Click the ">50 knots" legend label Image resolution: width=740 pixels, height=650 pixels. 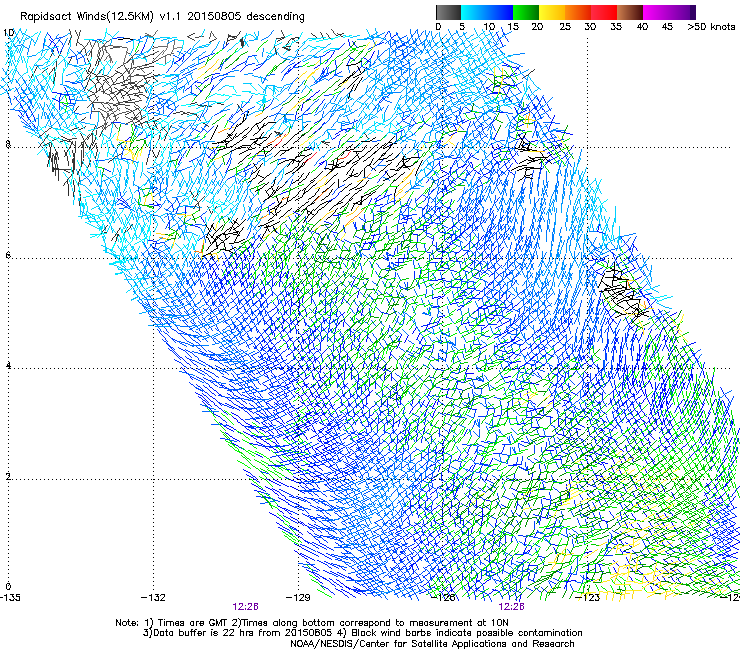(x=711, y=27)
